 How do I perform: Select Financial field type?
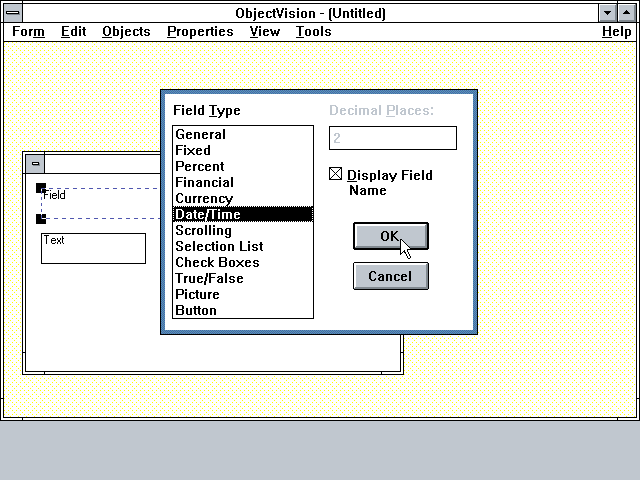click(x=243, y=182)
